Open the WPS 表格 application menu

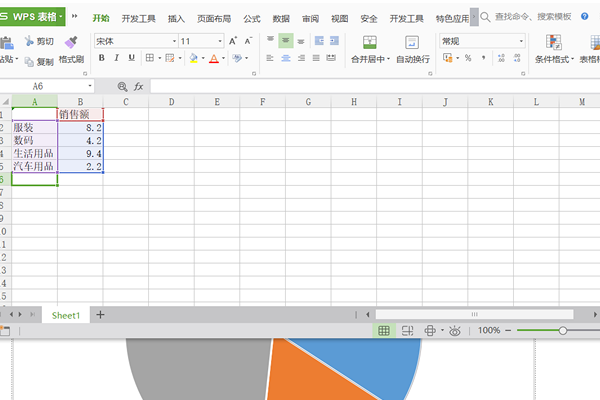[32, 17]
